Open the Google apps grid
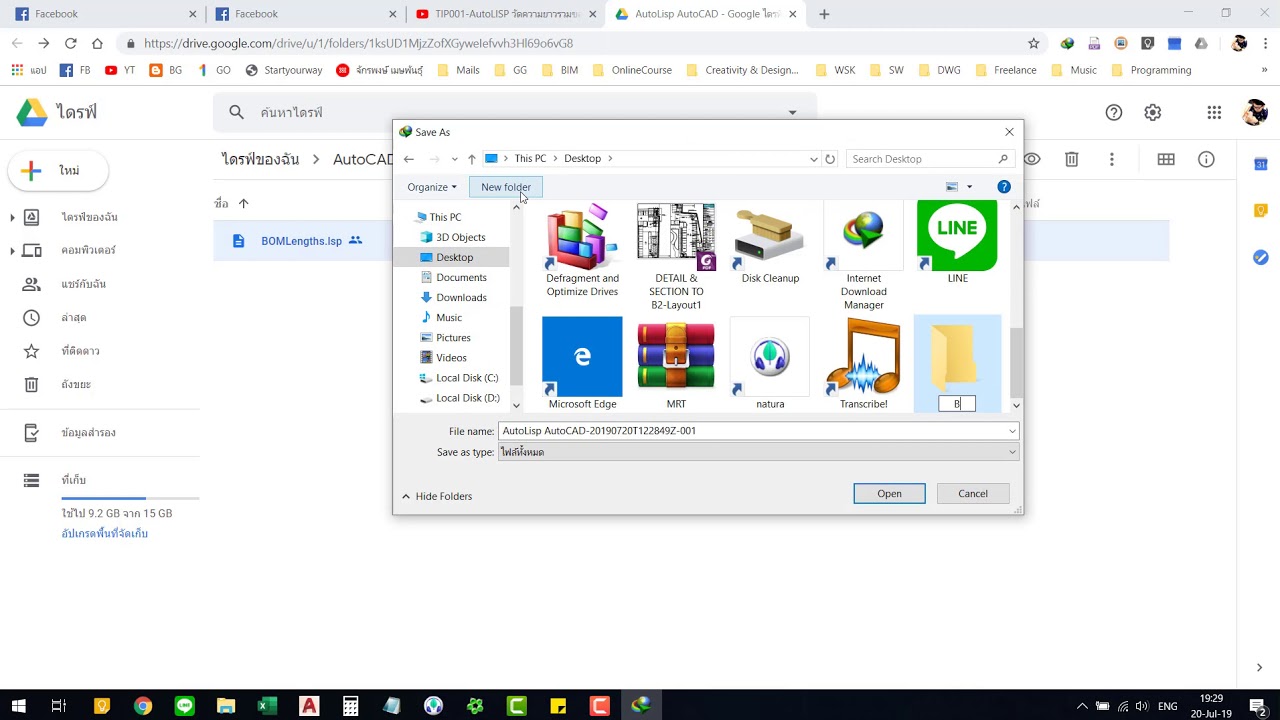This screenshot has height=720, width=1280. click(x=1214, y=113)
